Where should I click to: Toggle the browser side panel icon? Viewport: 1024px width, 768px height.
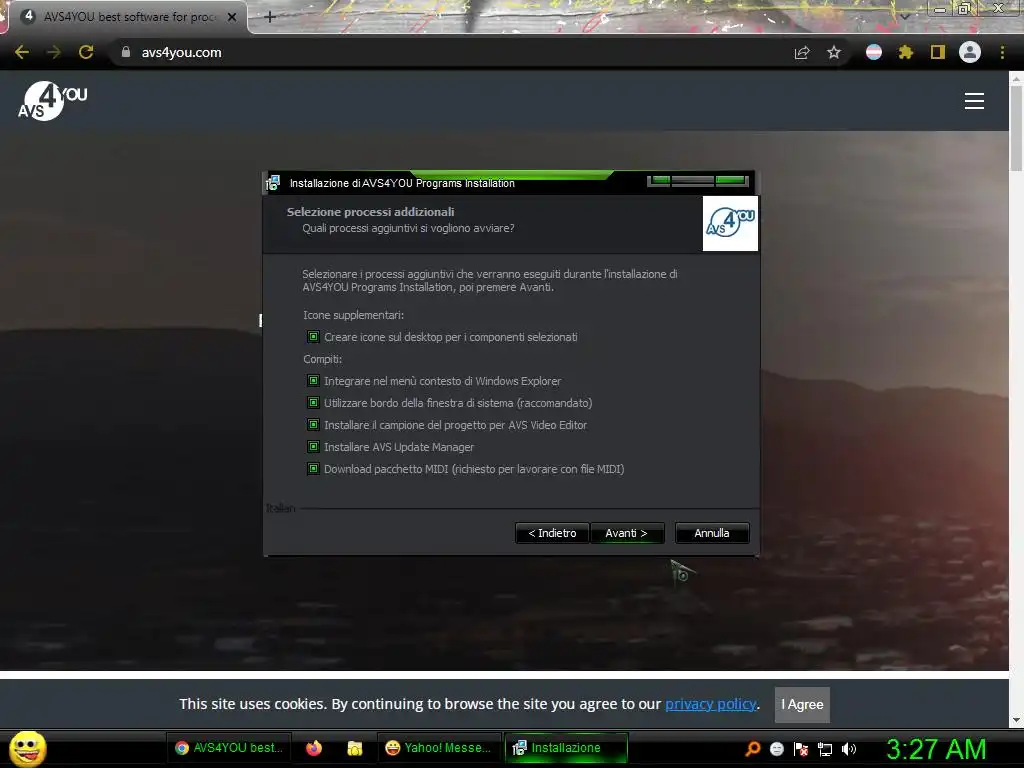pos(938,52)
